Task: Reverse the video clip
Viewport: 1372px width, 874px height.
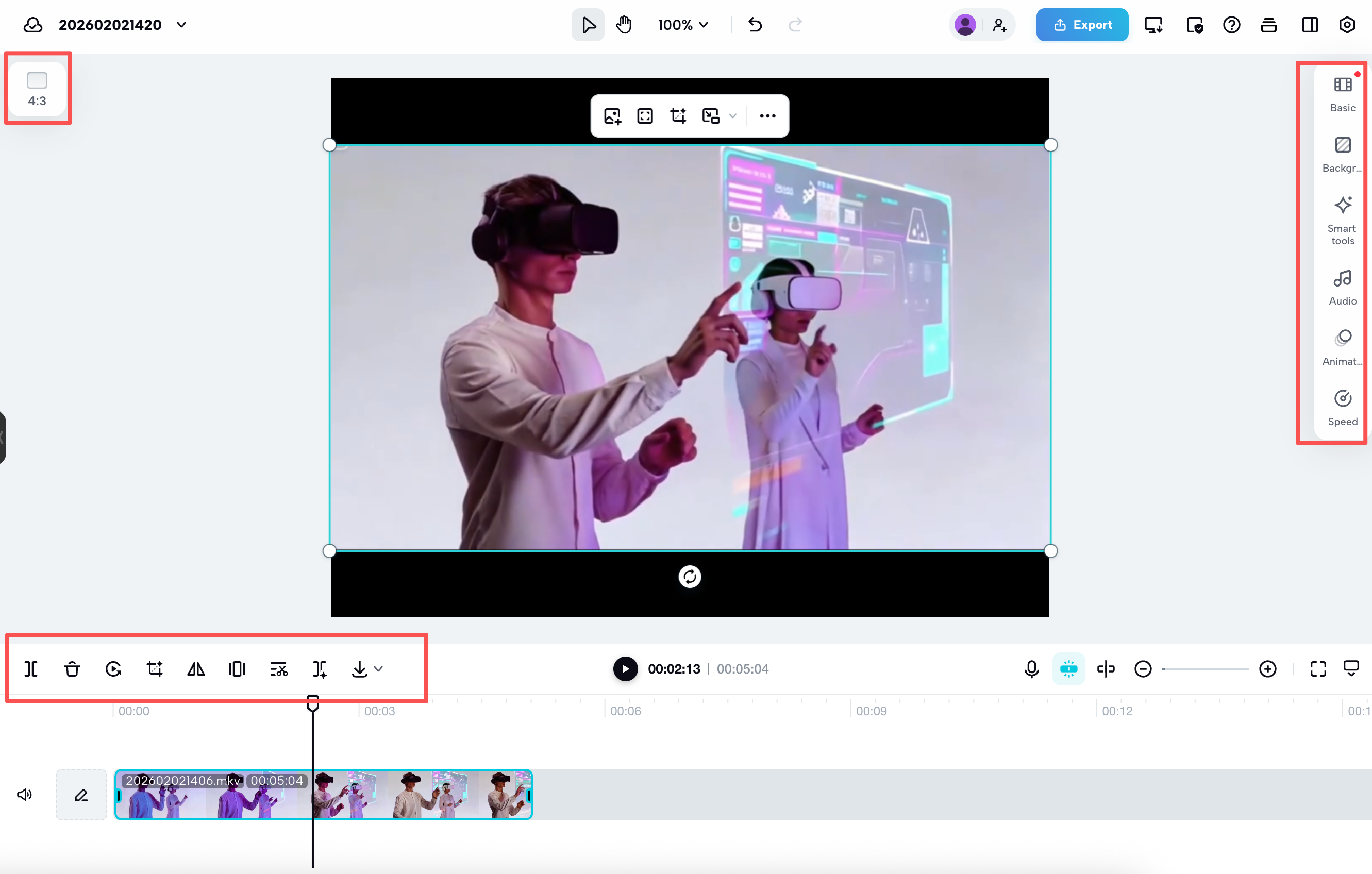Action: click(113, 669)
